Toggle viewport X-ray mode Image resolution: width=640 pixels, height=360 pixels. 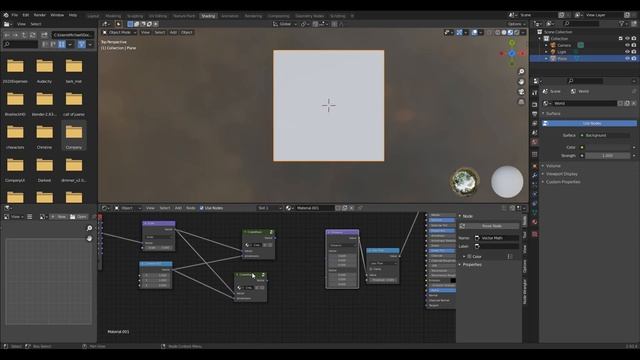pos(489,32)
